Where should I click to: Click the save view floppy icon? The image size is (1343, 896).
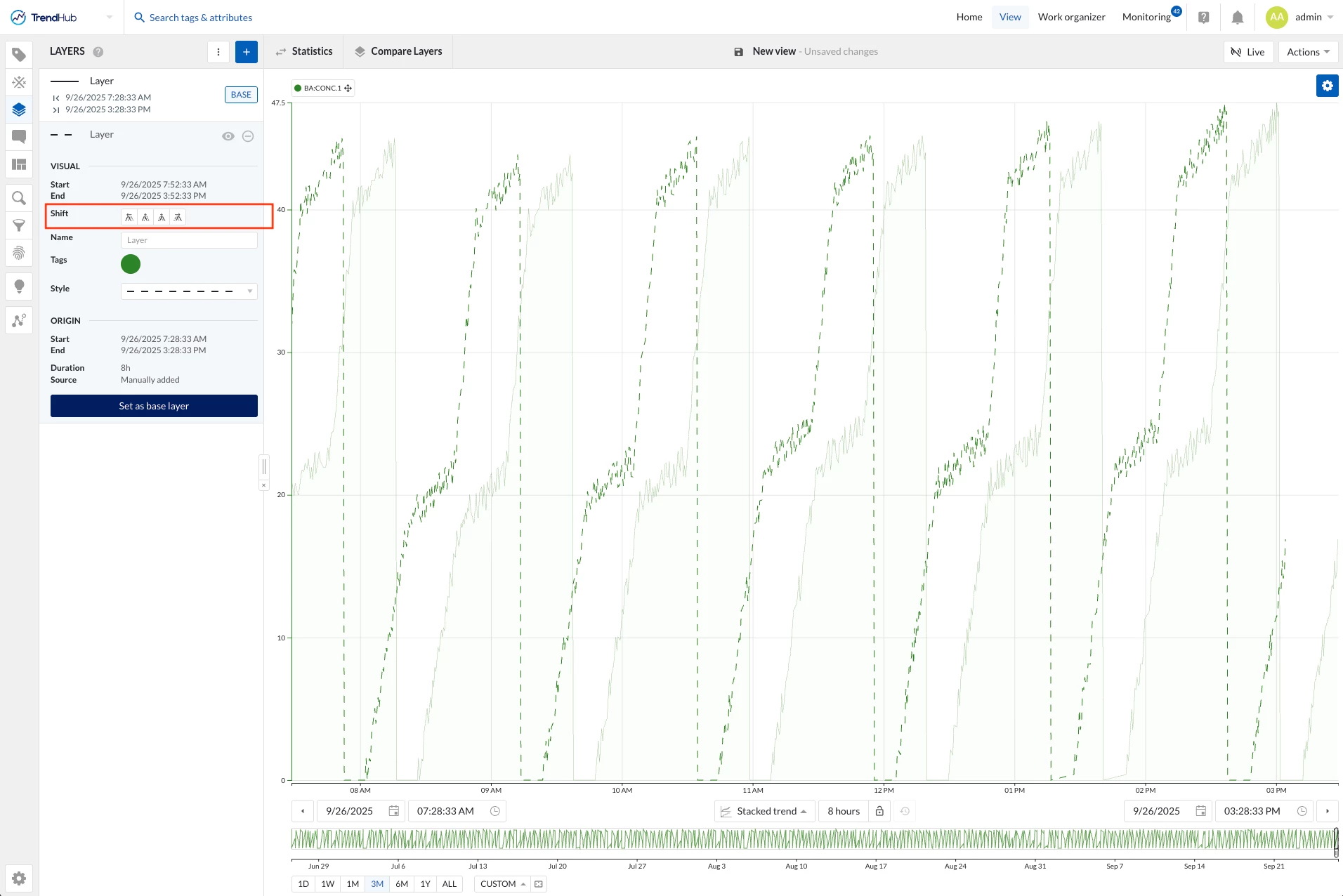(x=738, y=52)
